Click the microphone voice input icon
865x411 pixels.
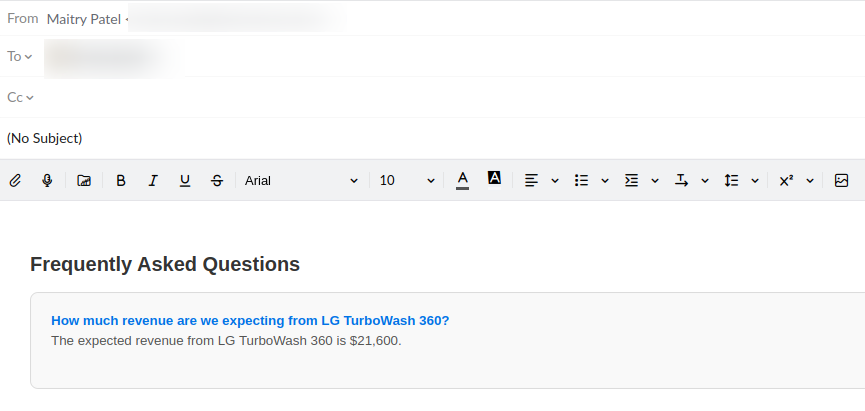47,181
